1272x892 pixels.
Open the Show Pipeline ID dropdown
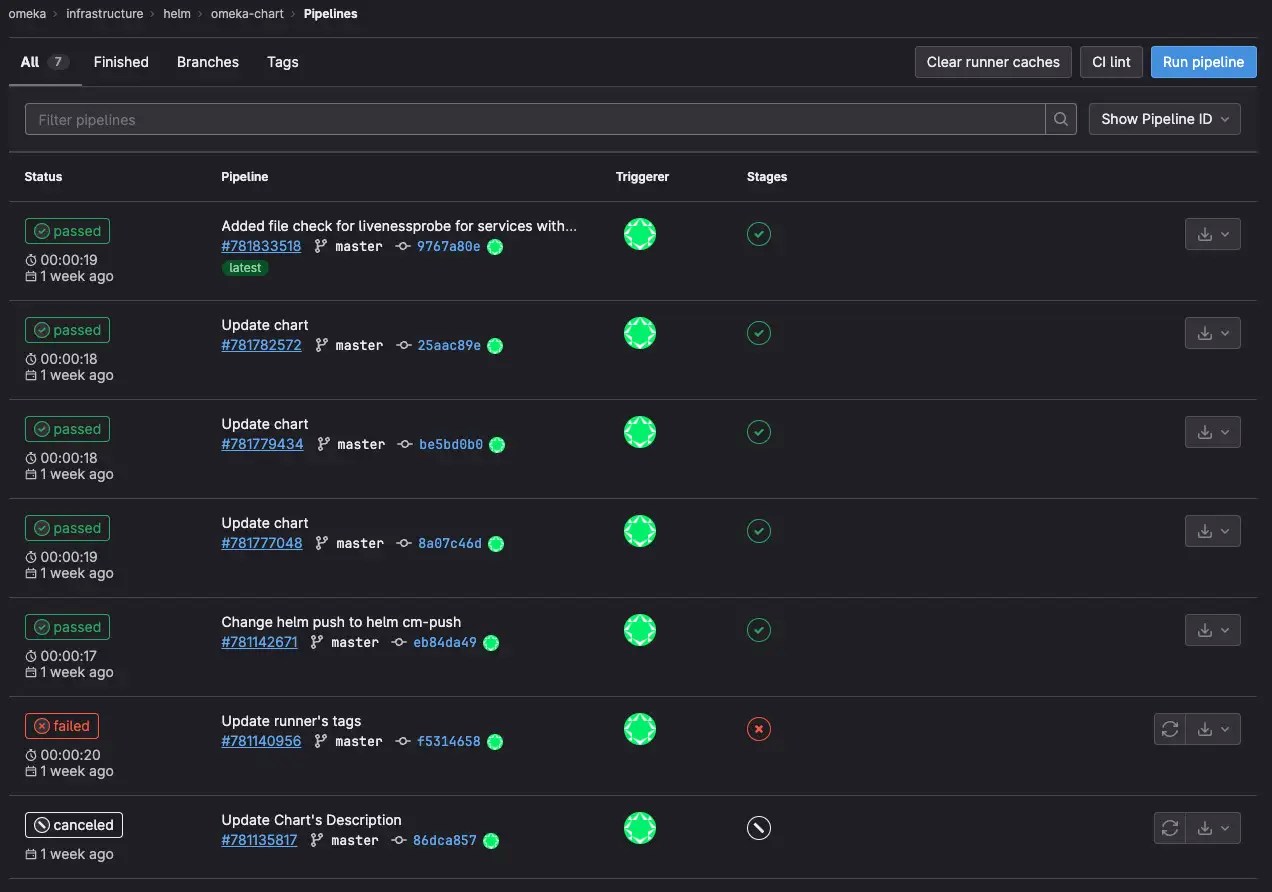click(1163, 119)
